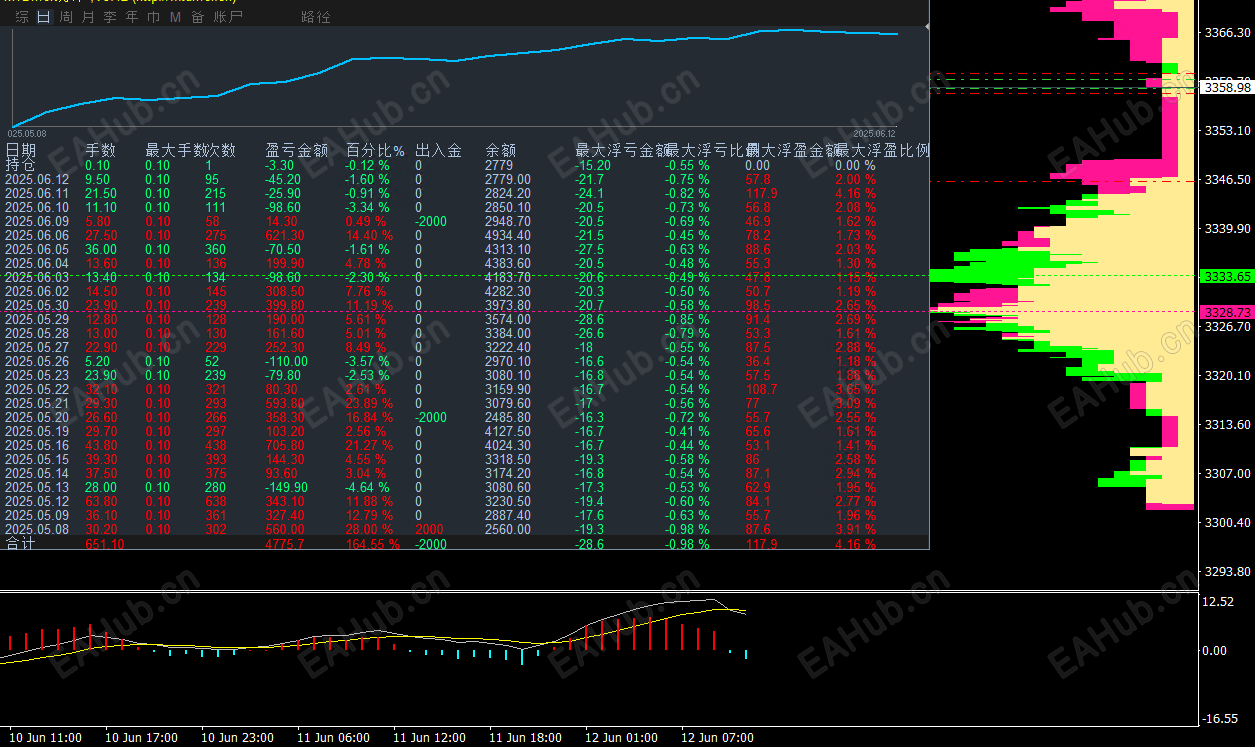The image size is (1255, 747).
Task: Click date cell 2025.05.08
Action: coord(37,529)
